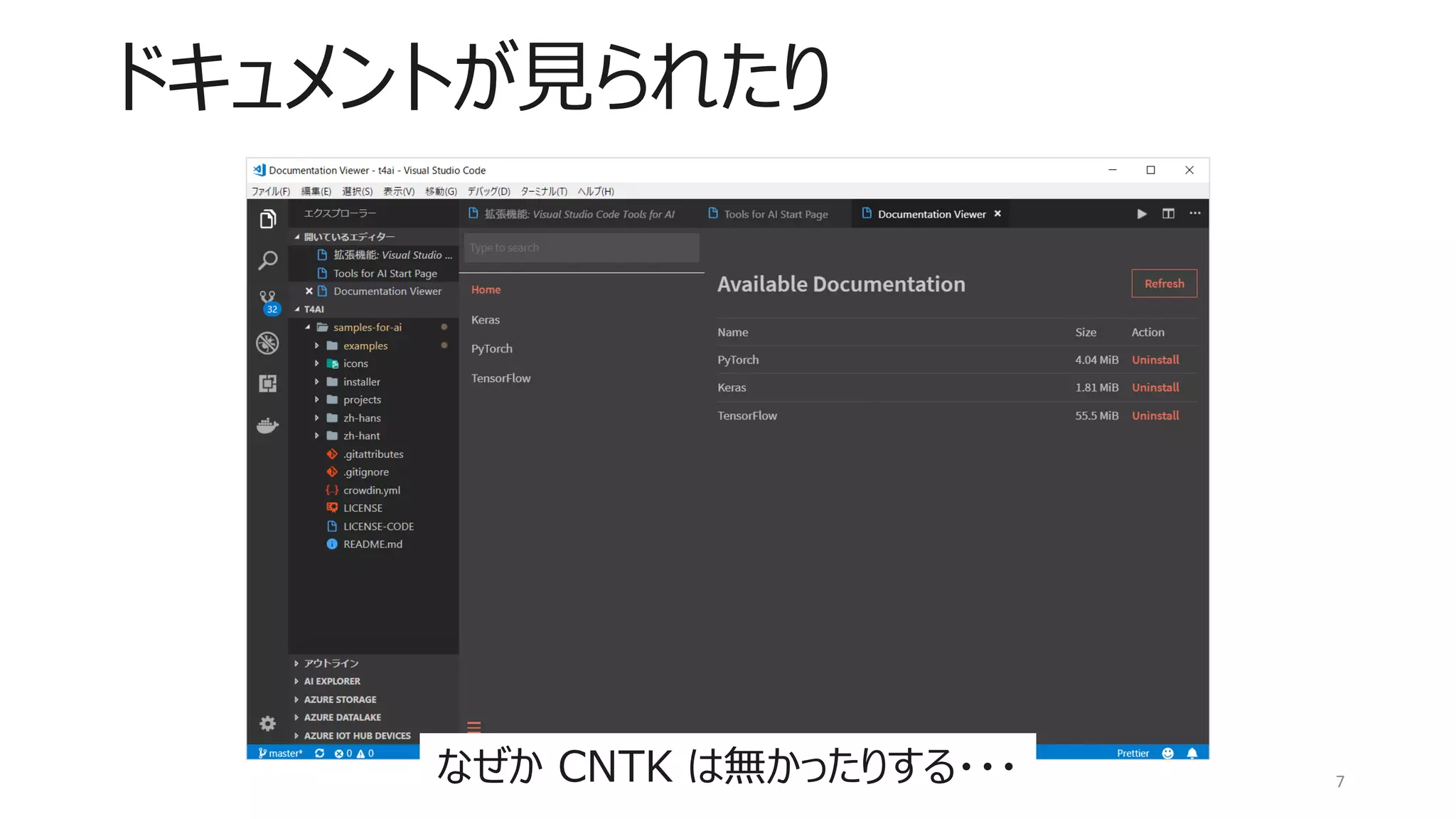This screenshot has height=819, width=1456.
Task: Select Home in documentation sidebar
Action: click(486, 290)
